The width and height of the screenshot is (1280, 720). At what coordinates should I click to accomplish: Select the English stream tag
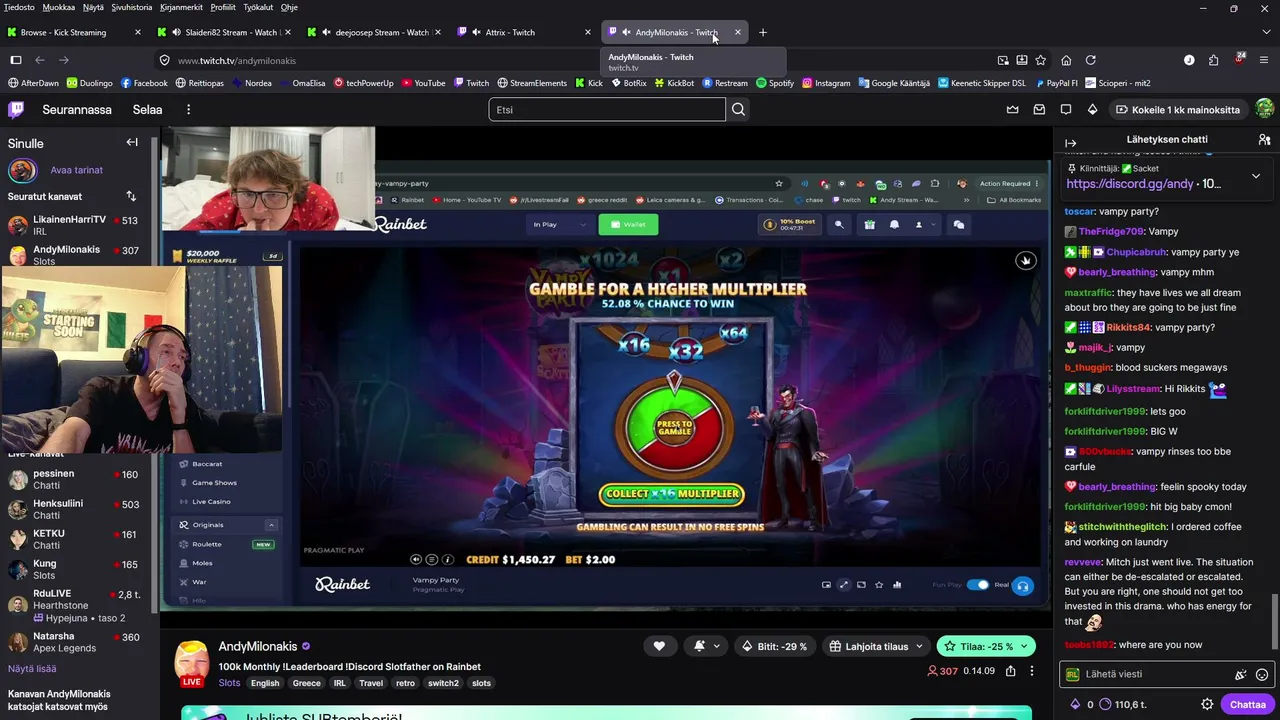(265, 683)
